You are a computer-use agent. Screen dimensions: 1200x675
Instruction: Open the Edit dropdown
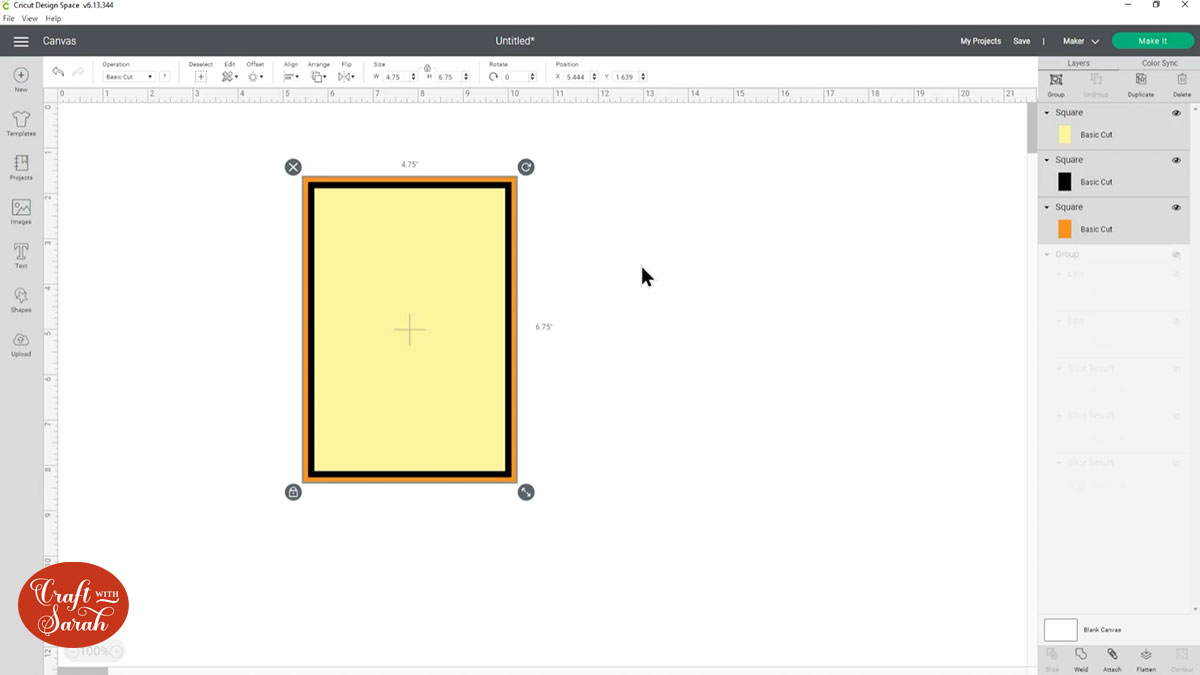(229, 77)
